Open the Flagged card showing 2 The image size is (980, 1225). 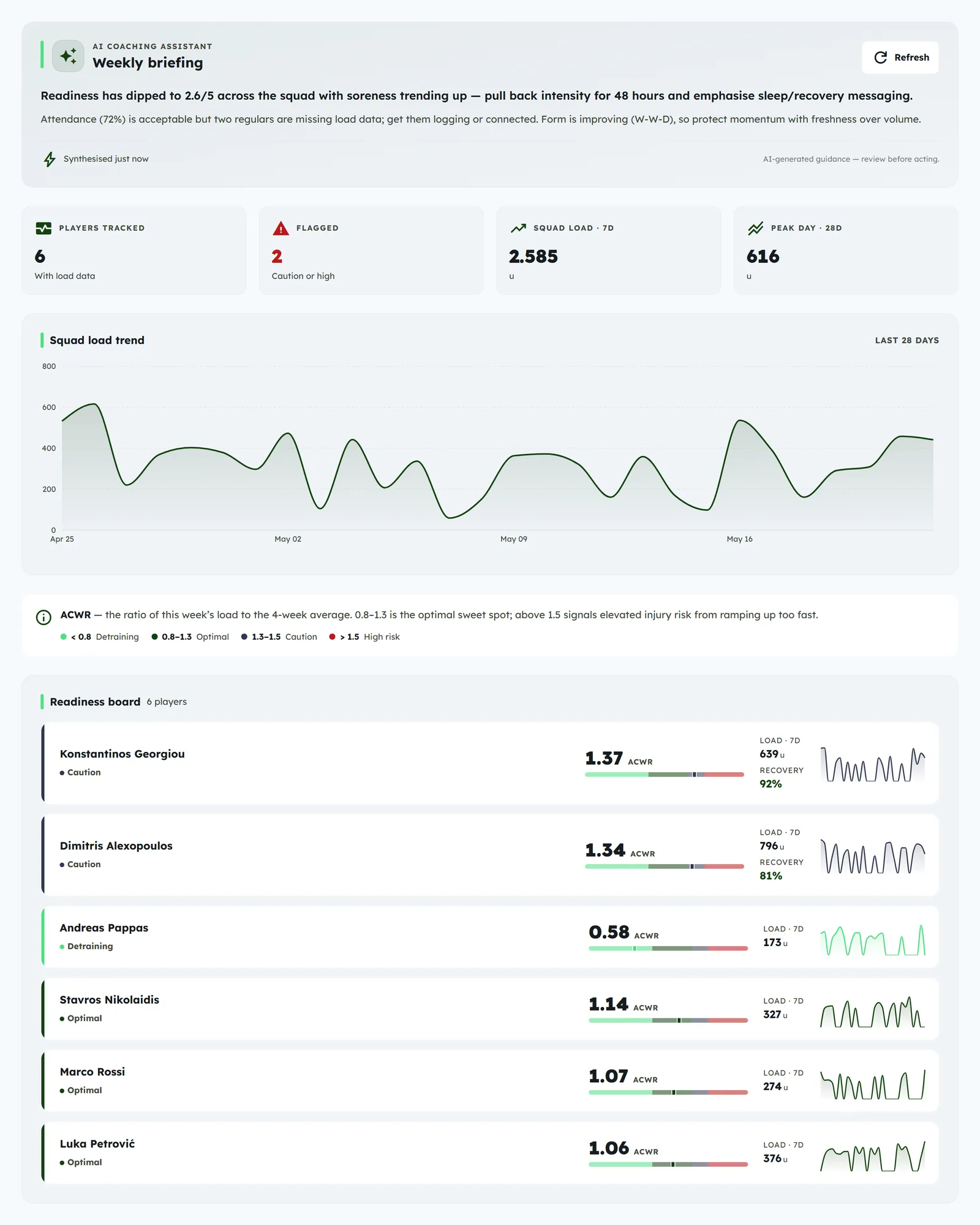click(x=371, y=251)
